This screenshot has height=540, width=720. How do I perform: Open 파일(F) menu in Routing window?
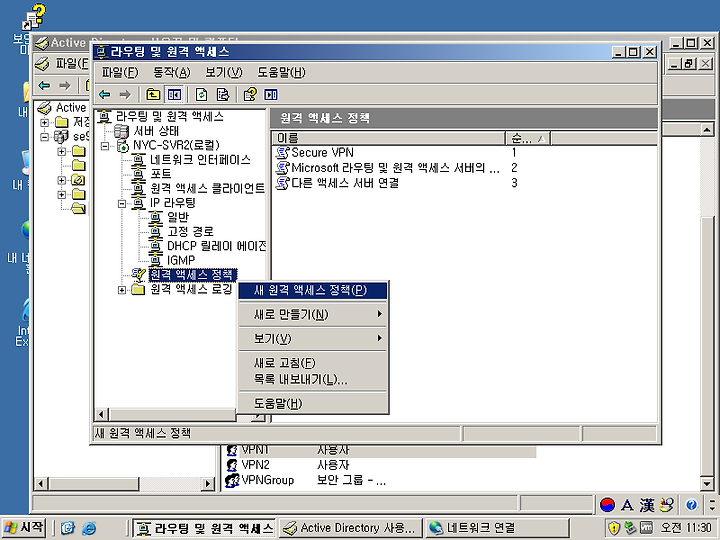120,73
